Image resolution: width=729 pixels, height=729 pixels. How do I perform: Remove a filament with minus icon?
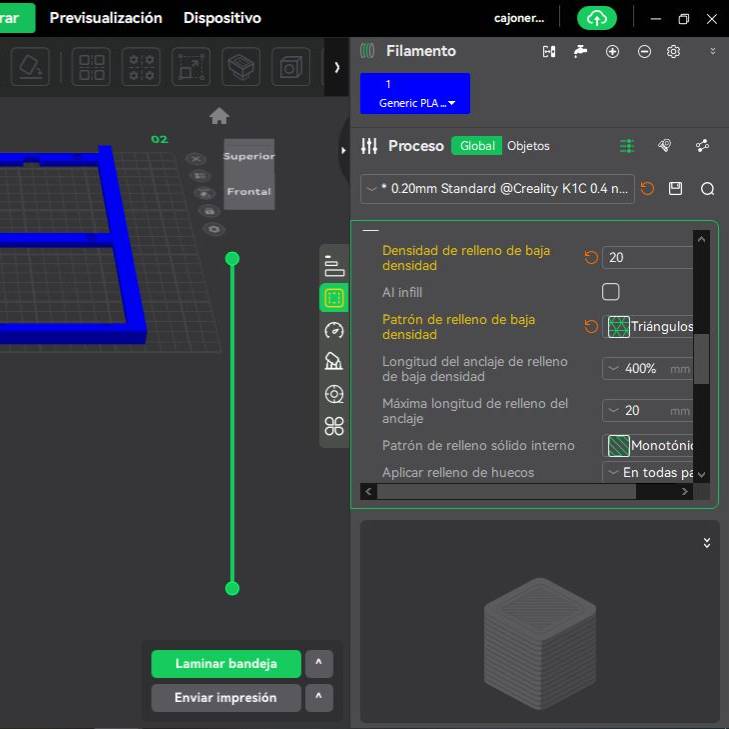click(x=644, y=51)
